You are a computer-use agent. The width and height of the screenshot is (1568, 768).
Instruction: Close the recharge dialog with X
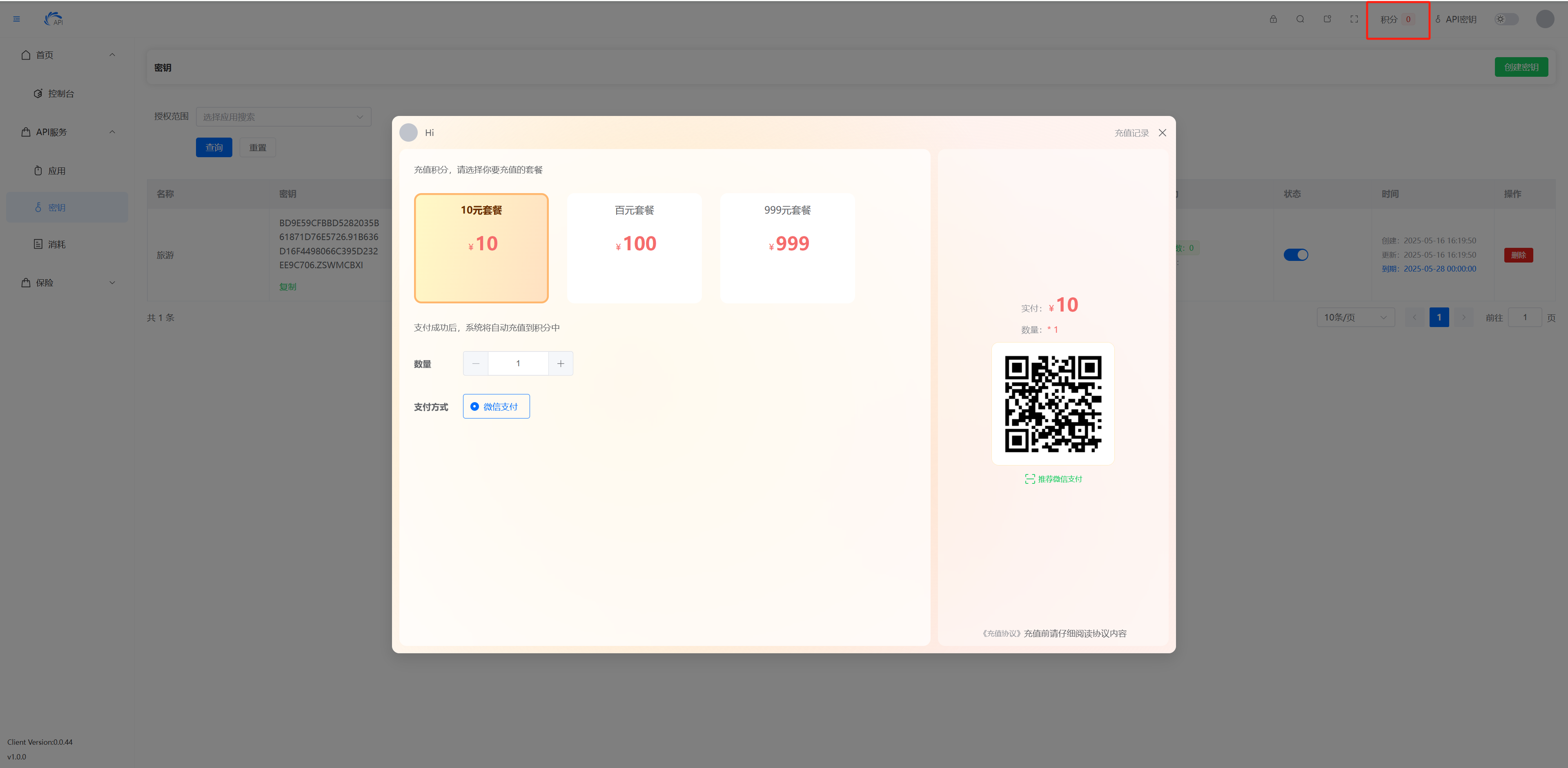point(1162,133)
